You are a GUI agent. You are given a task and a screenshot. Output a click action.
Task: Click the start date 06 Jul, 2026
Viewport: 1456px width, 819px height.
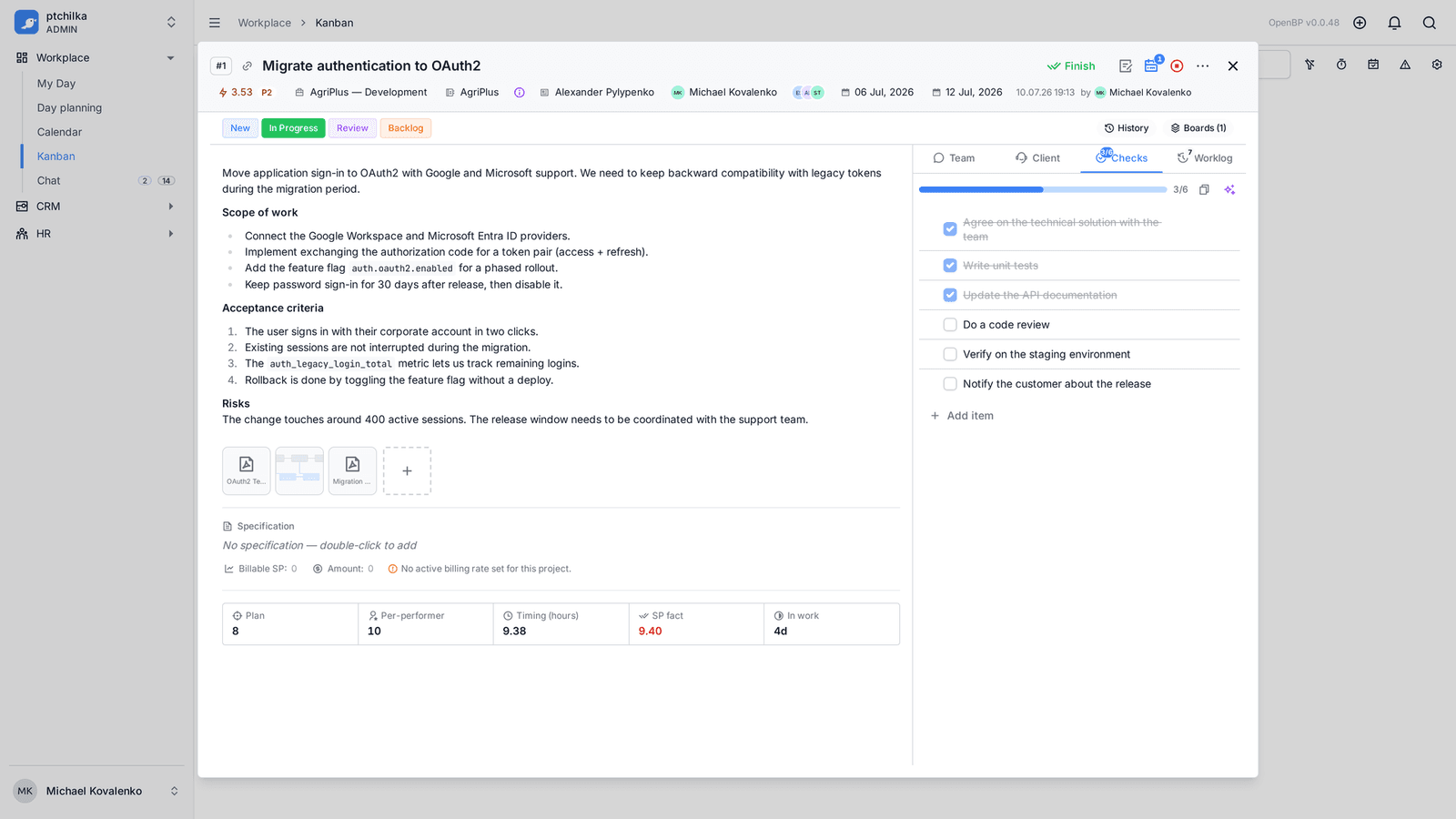pyautogui.click(x=877, y=93)
